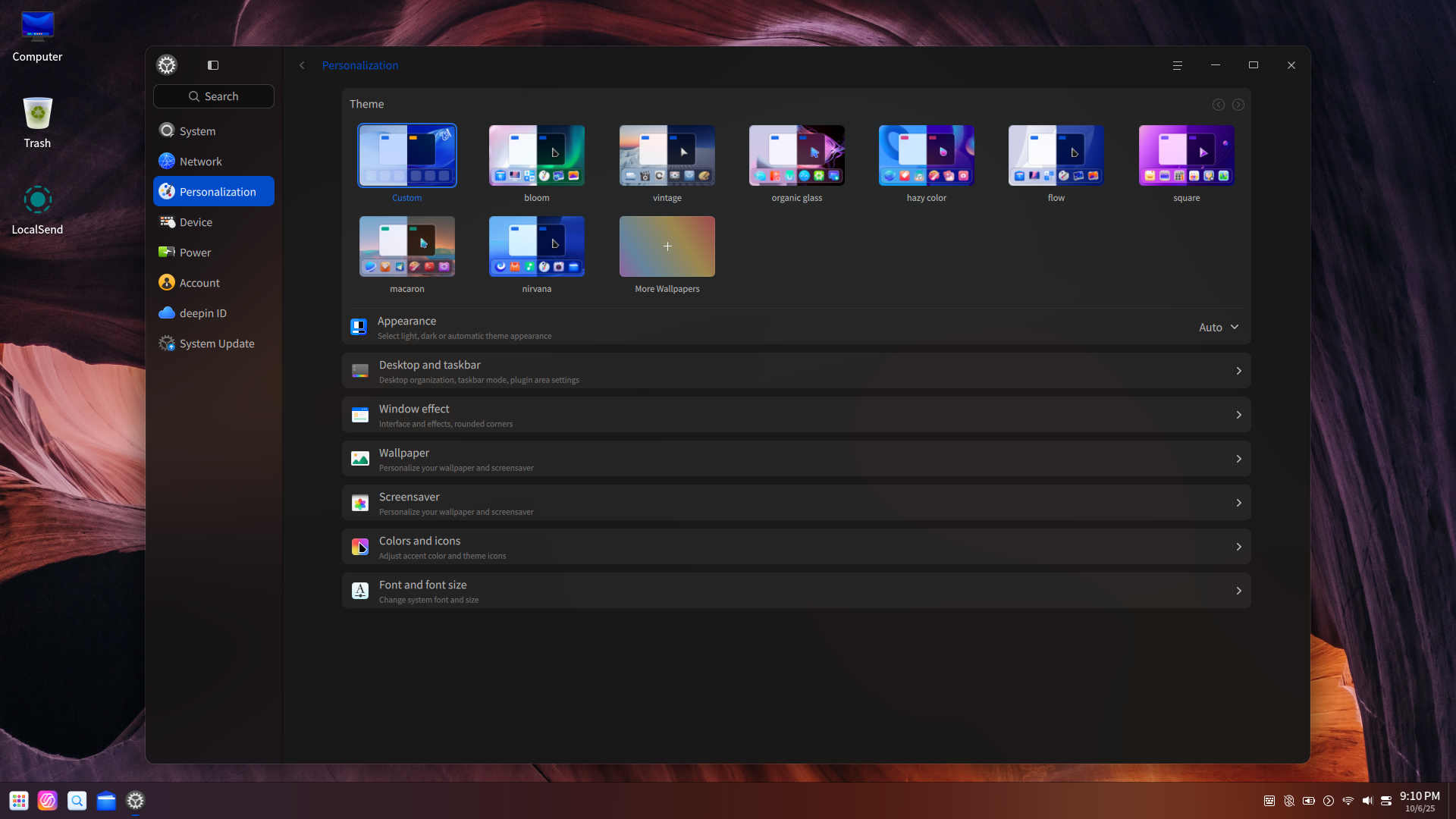The width and height of the screenshot is (1456, 819).
Task: Open the Window effect chevron
Action: 1238,415
